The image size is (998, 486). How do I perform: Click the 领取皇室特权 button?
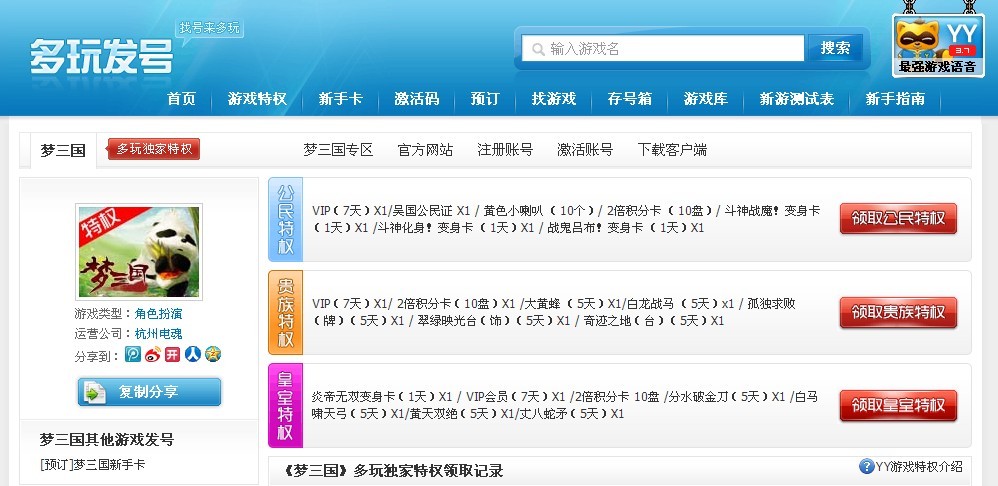(x=898, y=405)
